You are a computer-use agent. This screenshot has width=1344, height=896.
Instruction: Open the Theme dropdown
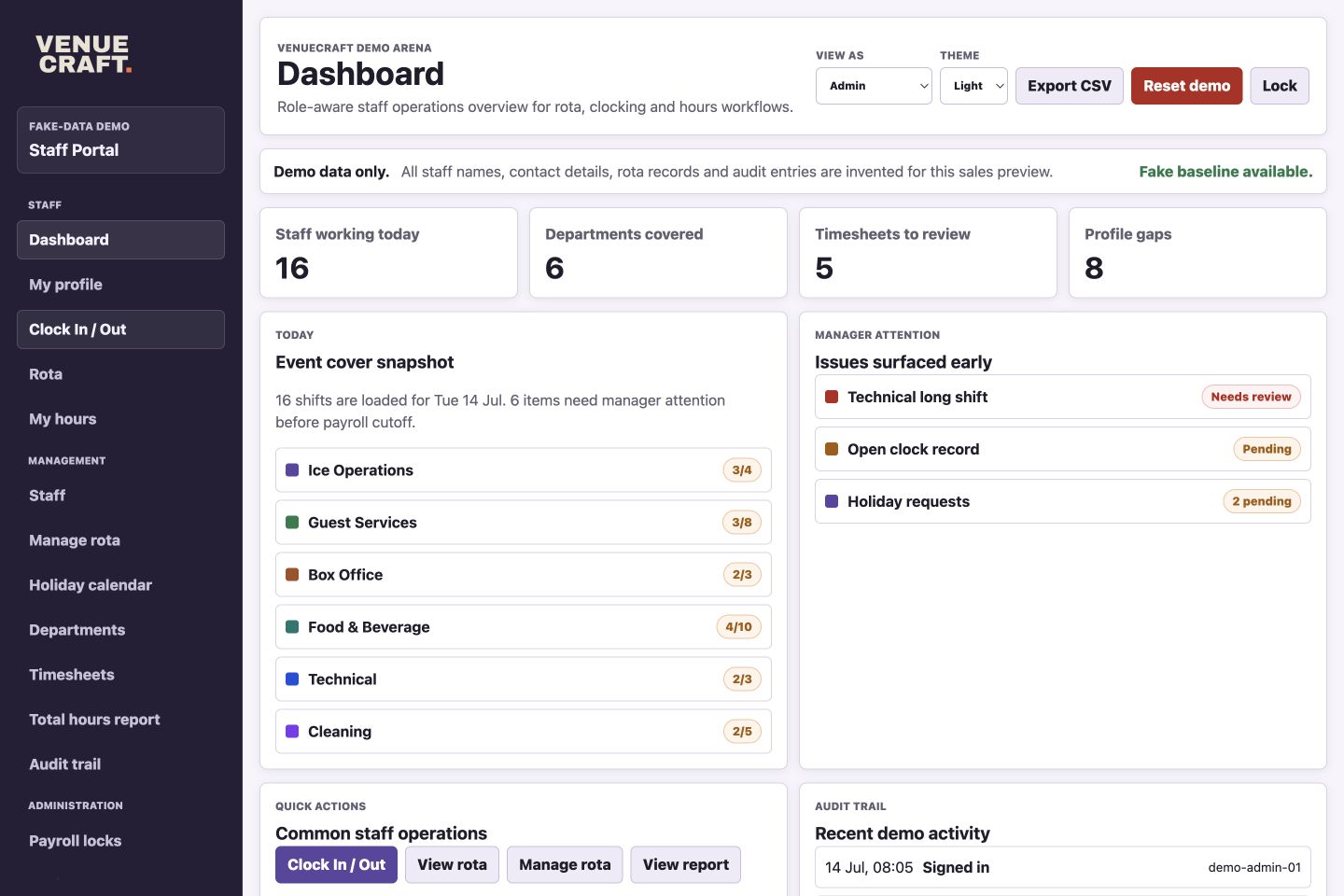coord(973,86)
